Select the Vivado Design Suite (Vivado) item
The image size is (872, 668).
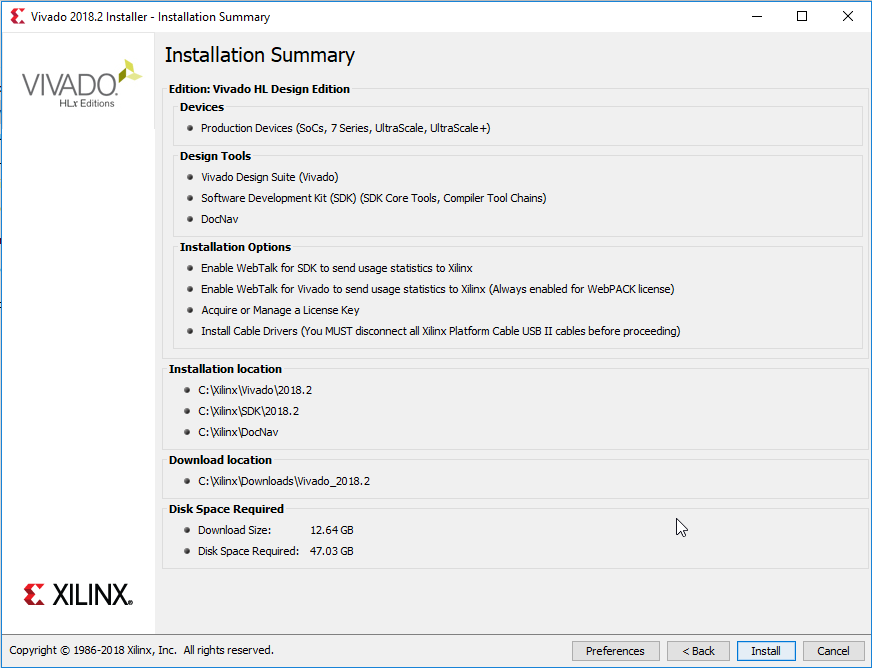click(270, 177)
